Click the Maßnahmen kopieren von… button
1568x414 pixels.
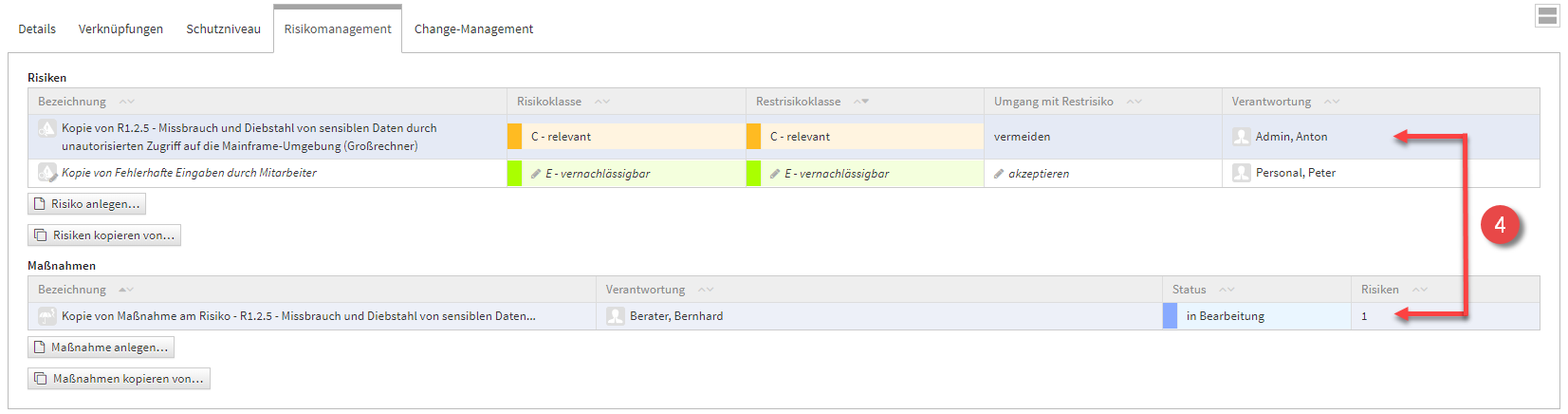click(x=119, y=379)
